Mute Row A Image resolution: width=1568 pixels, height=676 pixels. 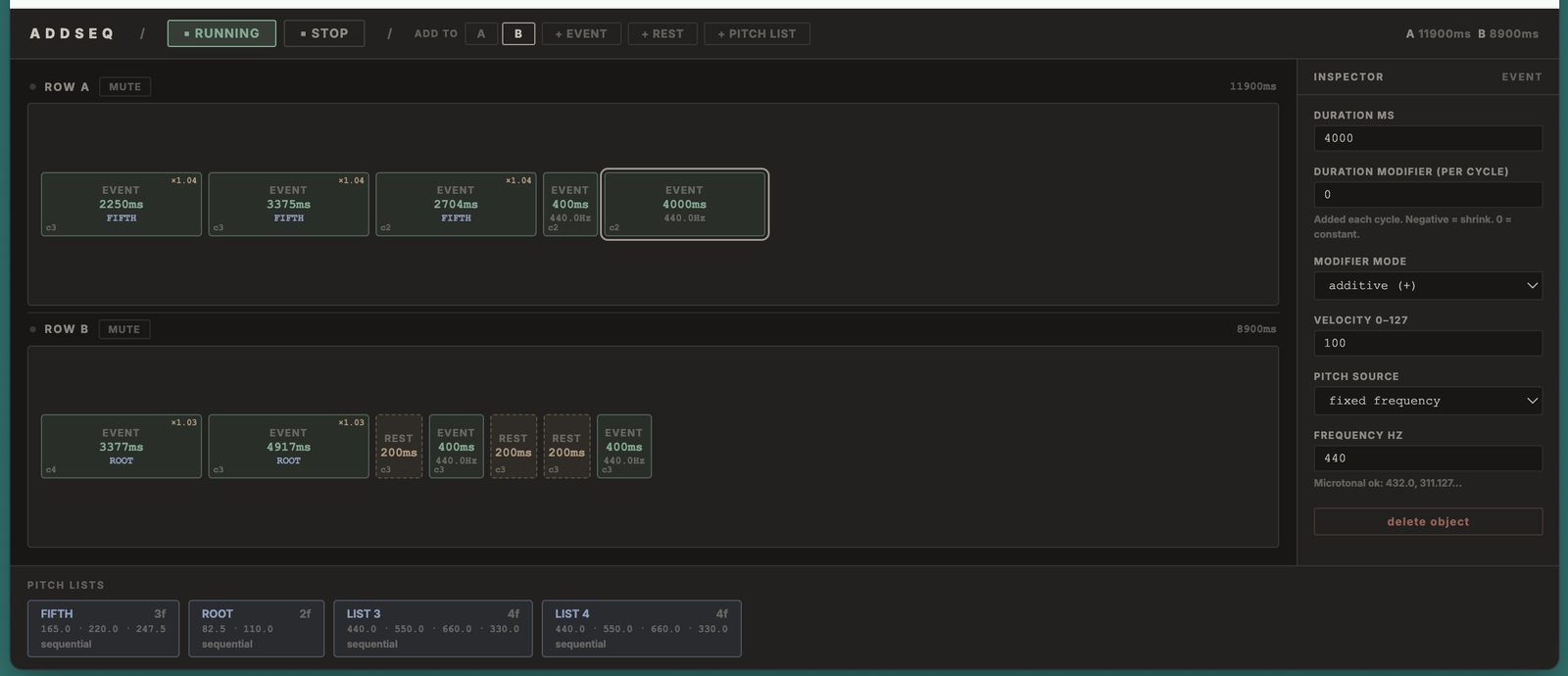[124, 86]
